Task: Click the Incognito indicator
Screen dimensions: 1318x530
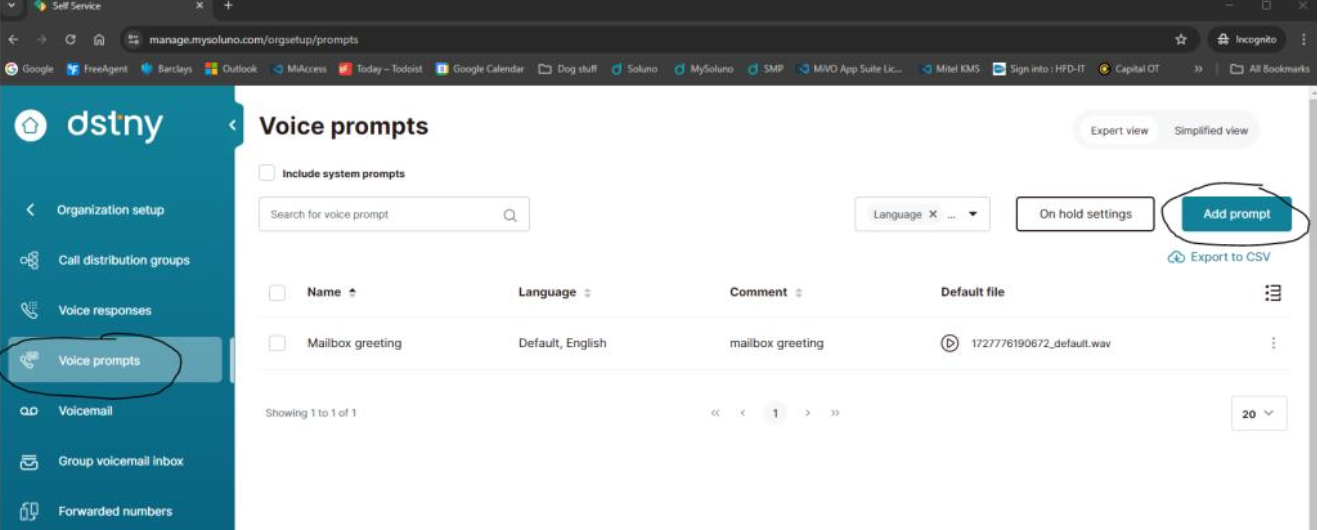Action: (x=1247, y=39)
